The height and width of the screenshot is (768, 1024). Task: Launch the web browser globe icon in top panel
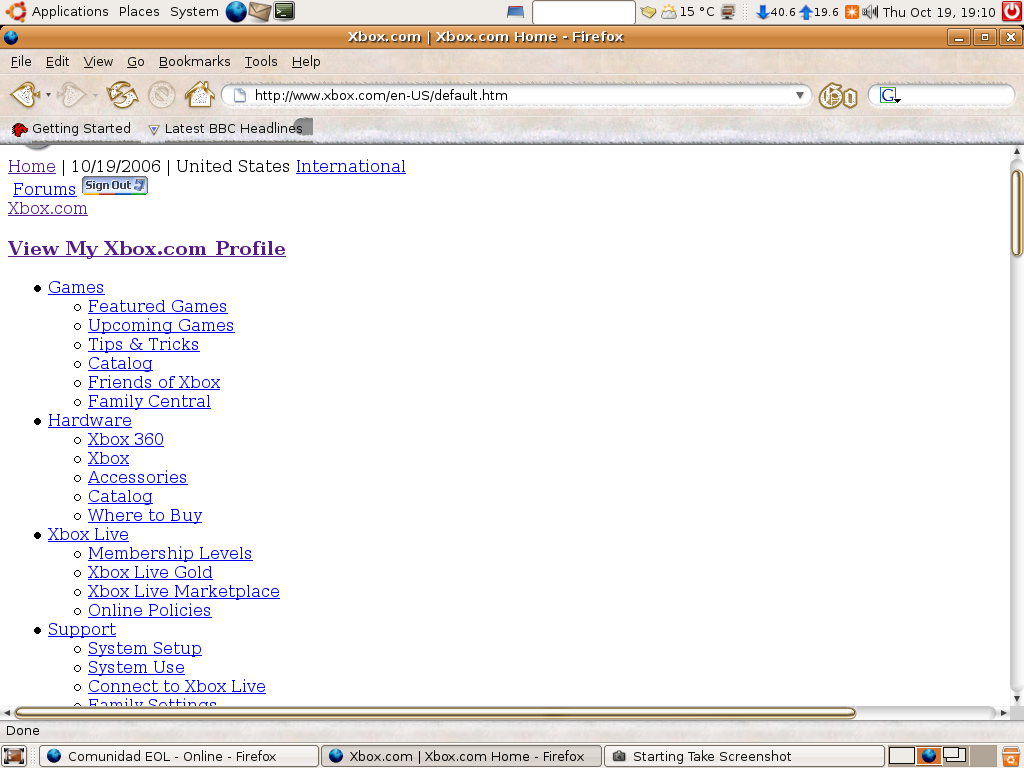[236, 11]
